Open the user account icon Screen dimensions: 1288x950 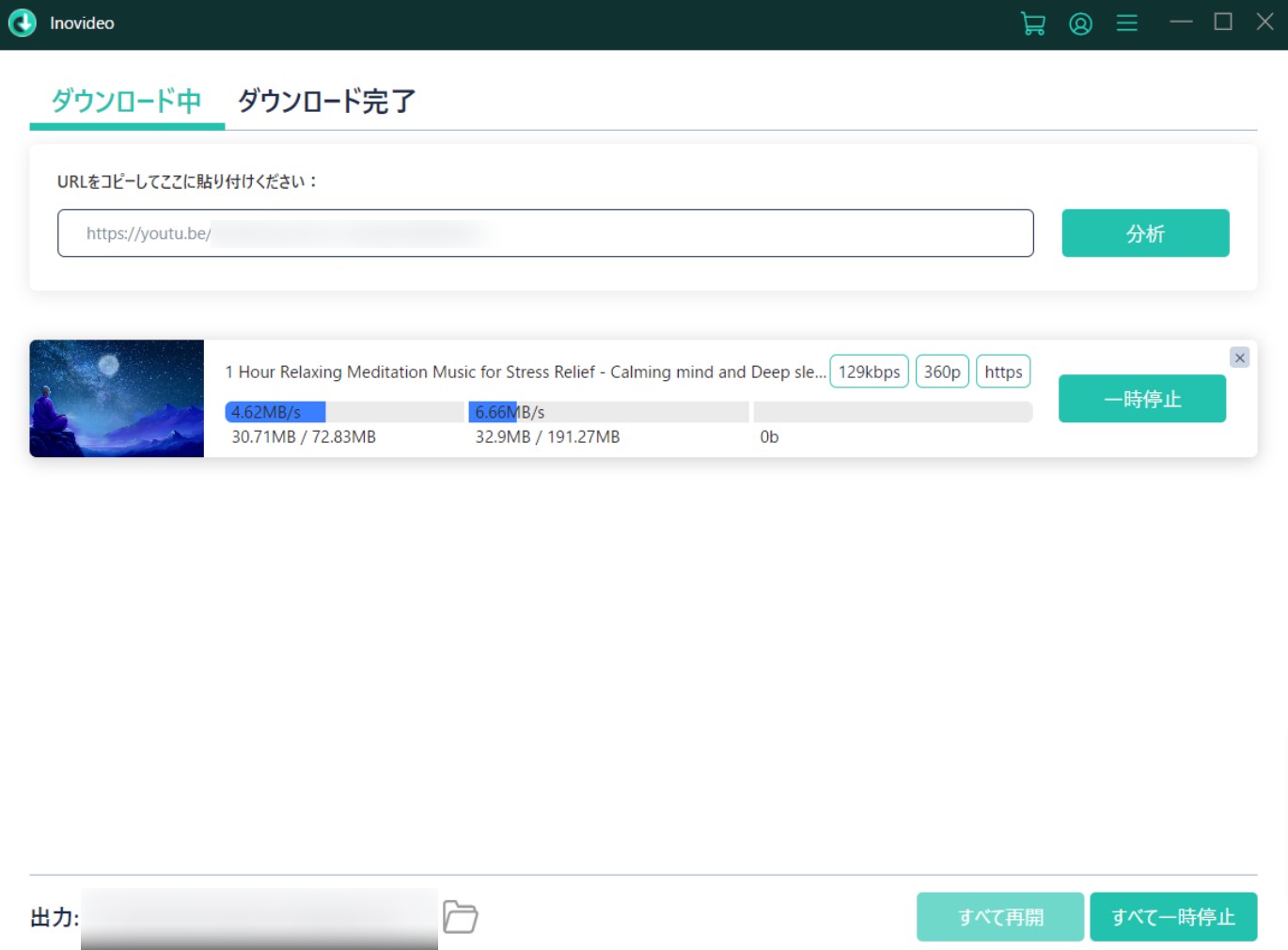click(x=1081, y=24)
